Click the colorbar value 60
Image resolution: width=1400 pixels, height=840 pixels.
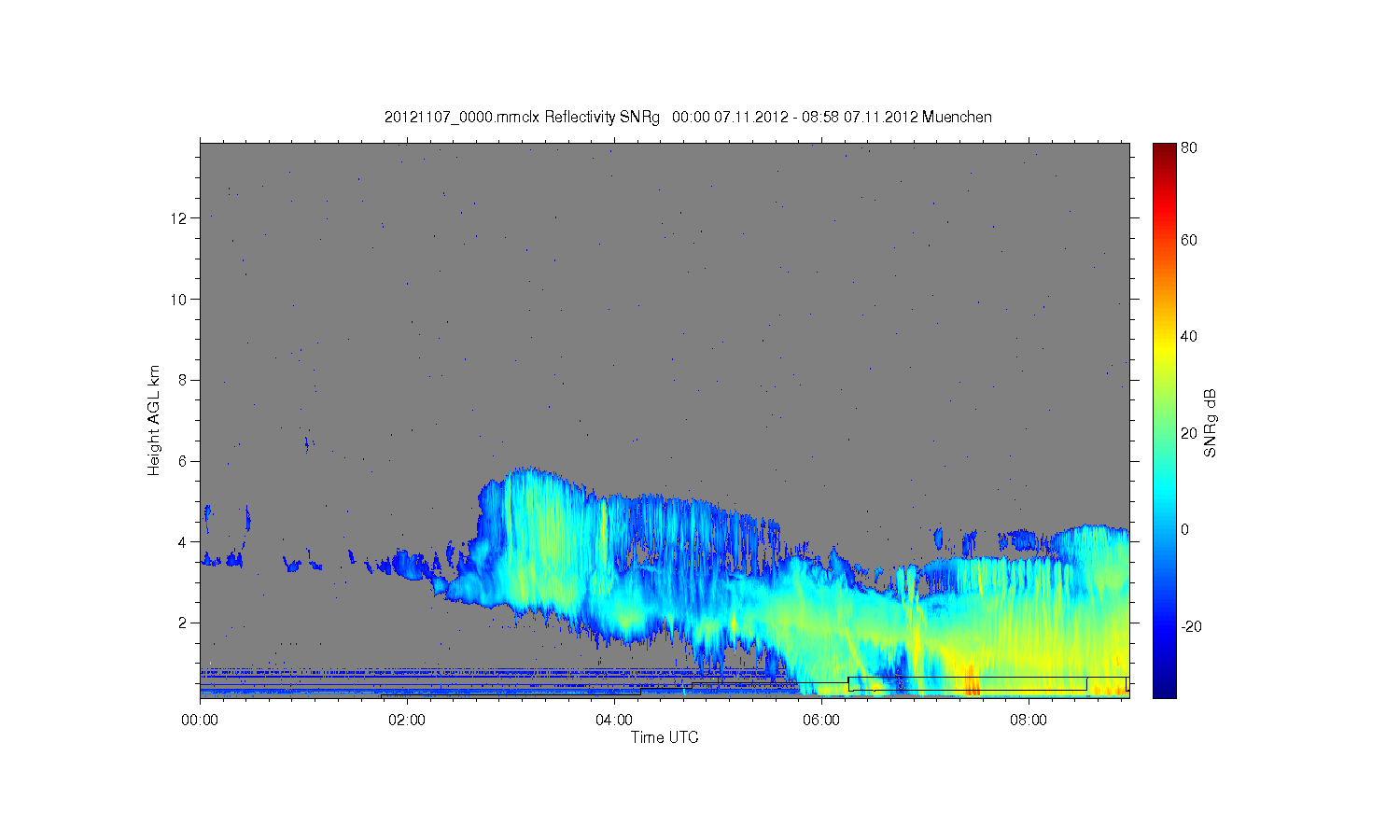point(1189,241)
